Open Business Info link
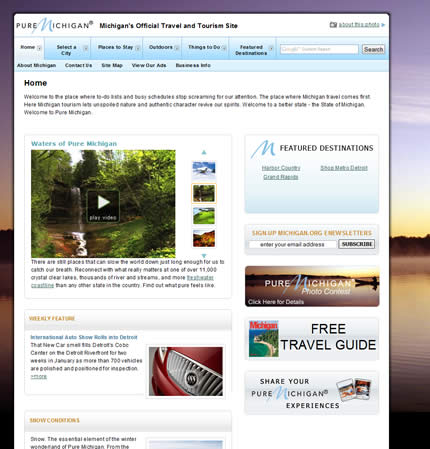The image size is (430, 449). pos(193,65)
